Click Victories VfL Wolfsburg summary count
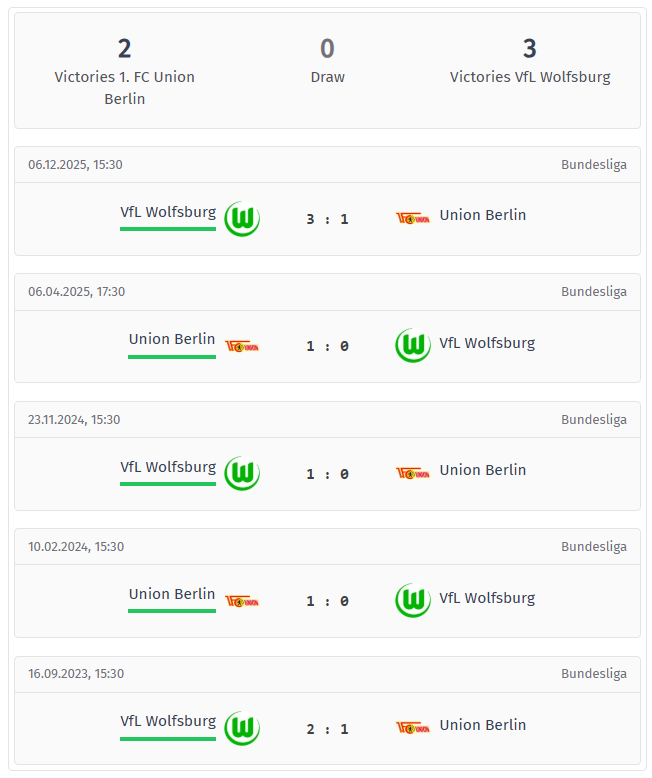652x778 pixels. 529,48
